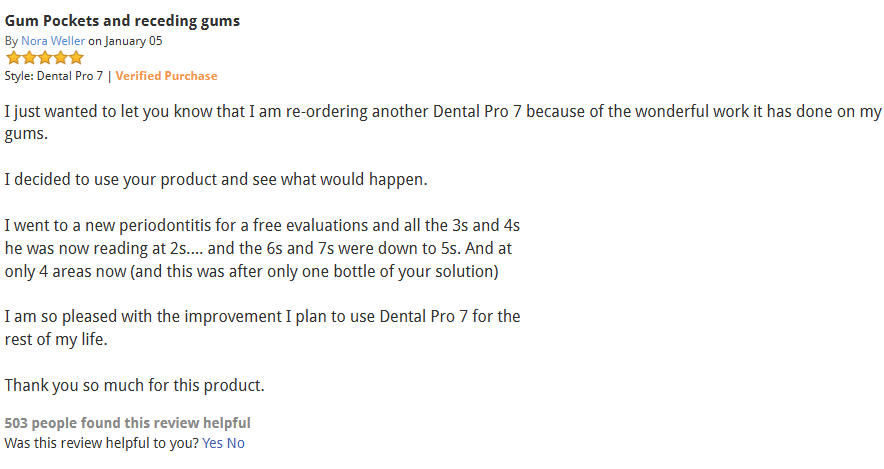The width and height of the screenshot is (884, 469).
Task: Click the line starting 'I just wanted to let you know'
Action: 442,111
